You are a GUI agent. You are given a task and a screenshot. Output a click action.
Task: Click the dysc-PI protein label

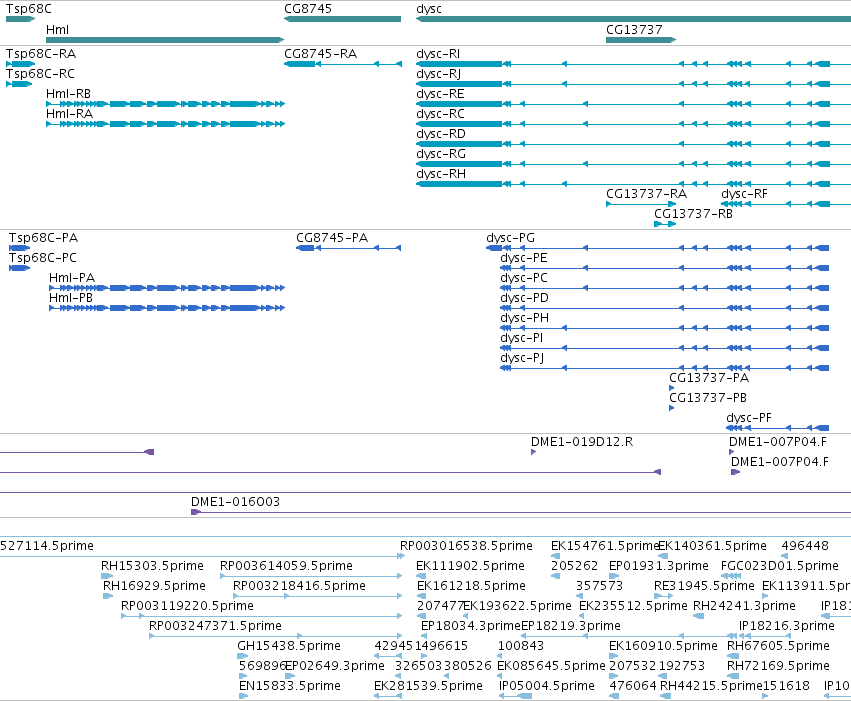522,338
